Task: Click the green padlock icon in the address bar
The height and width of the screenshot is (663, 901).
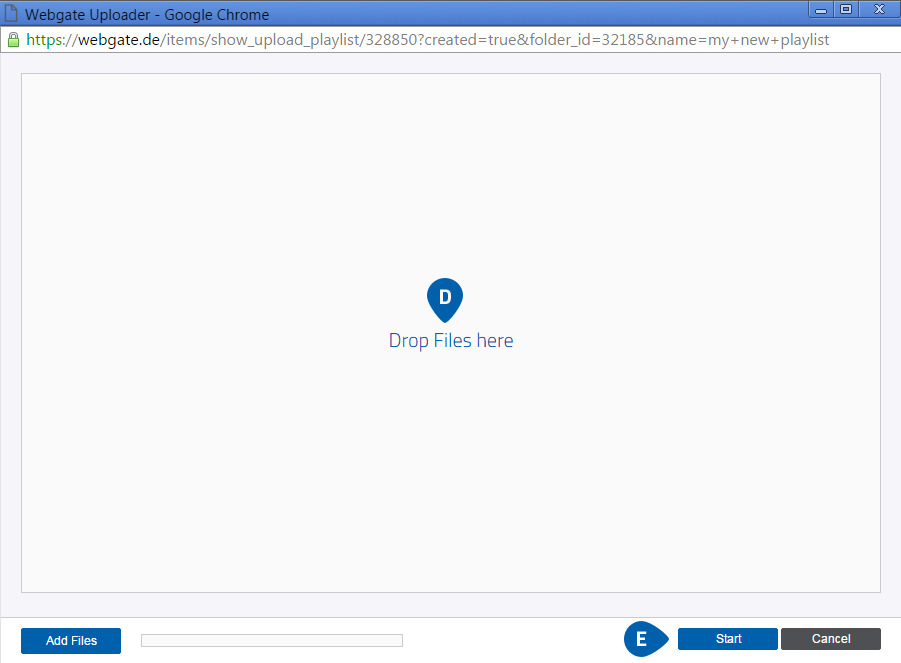Action: point(13,40)
